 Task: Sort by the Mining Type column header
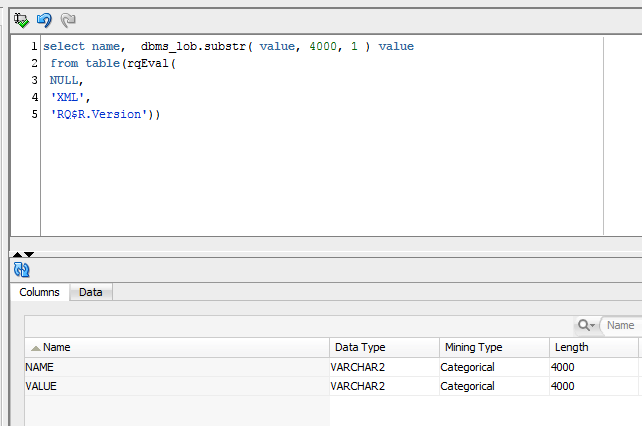(494, 347)
